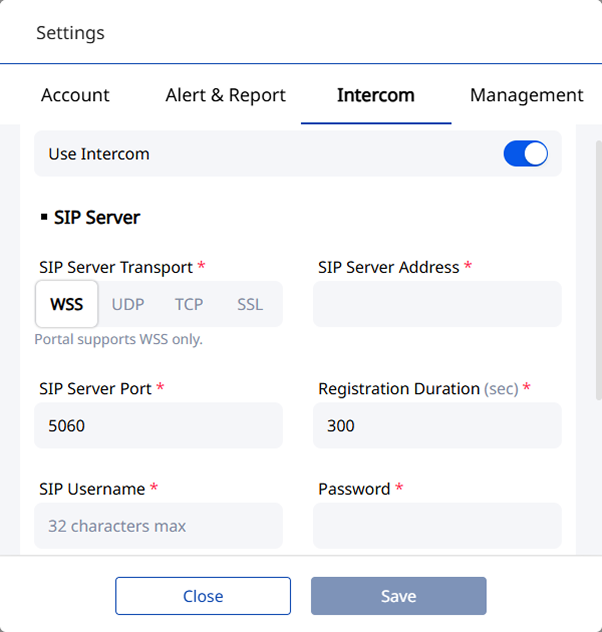Click the Registration Duration input showing 300
The height and width of the screenshot is (632, 602).
tap(437, 426)
